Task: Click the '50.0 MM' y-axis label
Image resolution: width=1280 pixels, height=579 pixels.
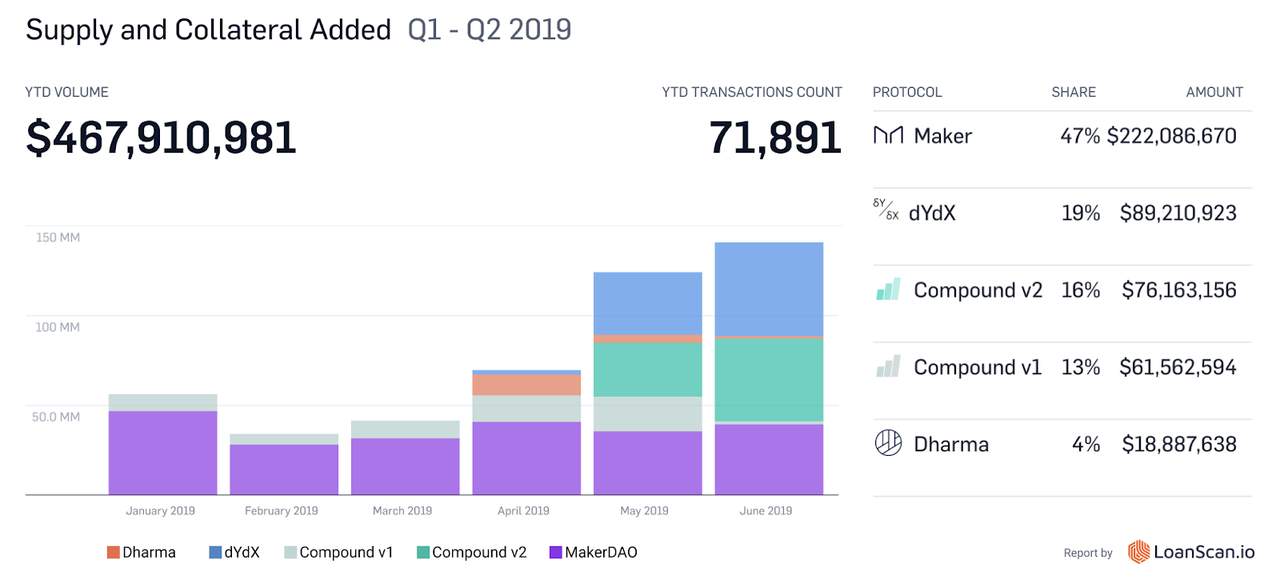Action: [57, 416]
